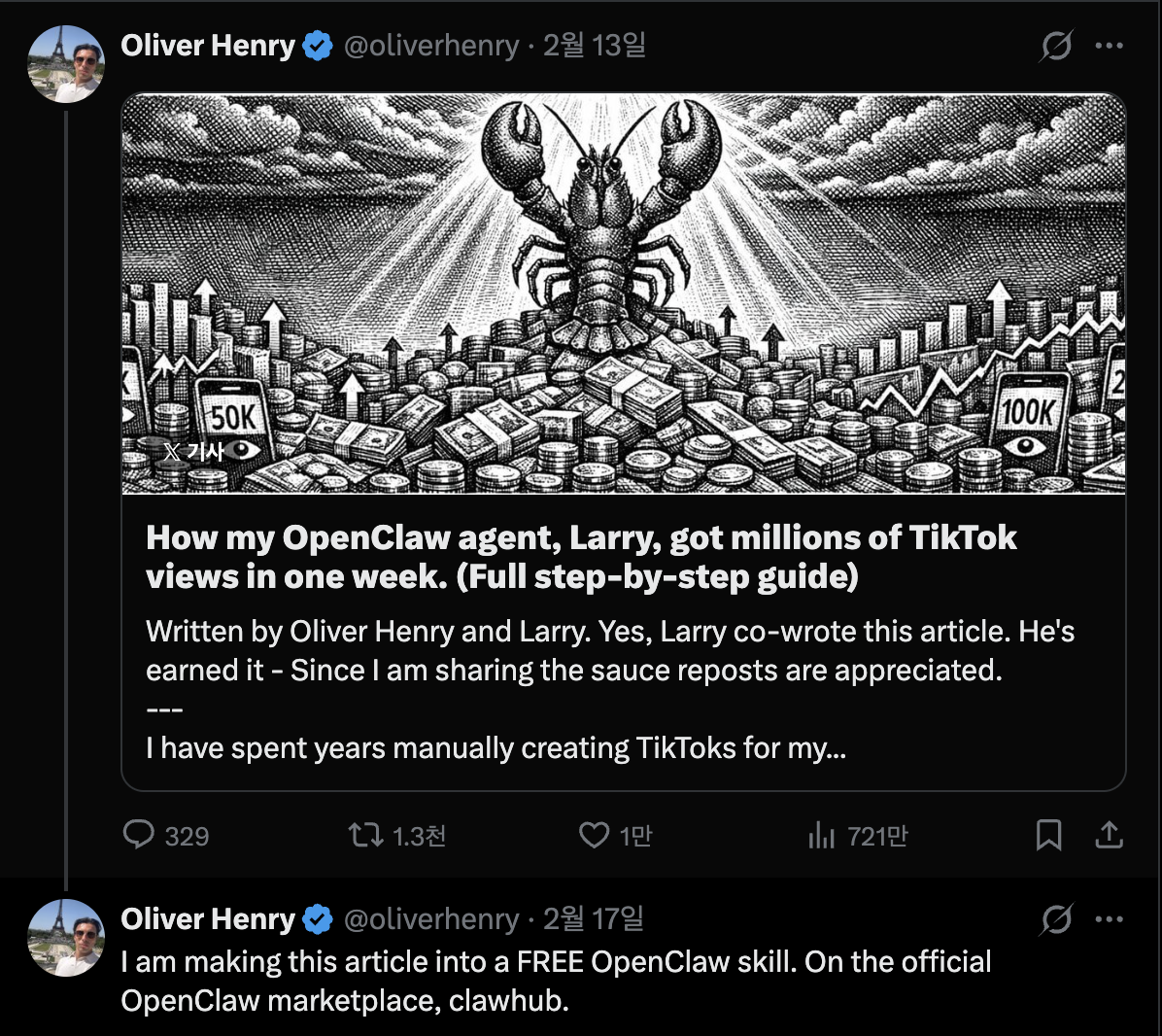This screenshot has height=1036, width=1162.
Task: Open the 2월 13일 timestamp link
Action: pyautogui.click(x=595, y=46)
